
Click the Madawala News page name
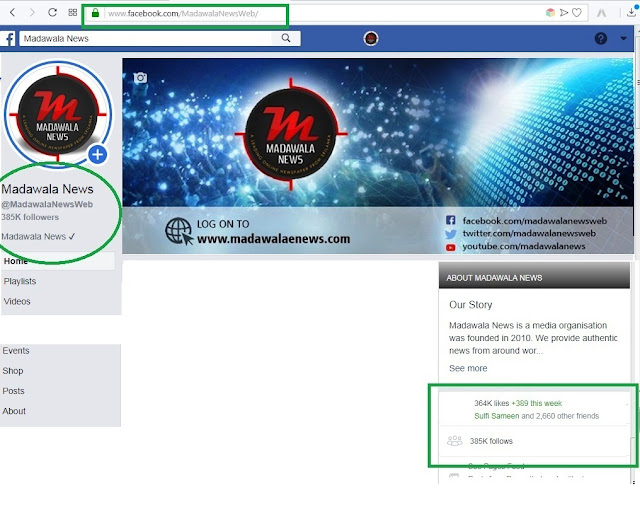(47, 189)
